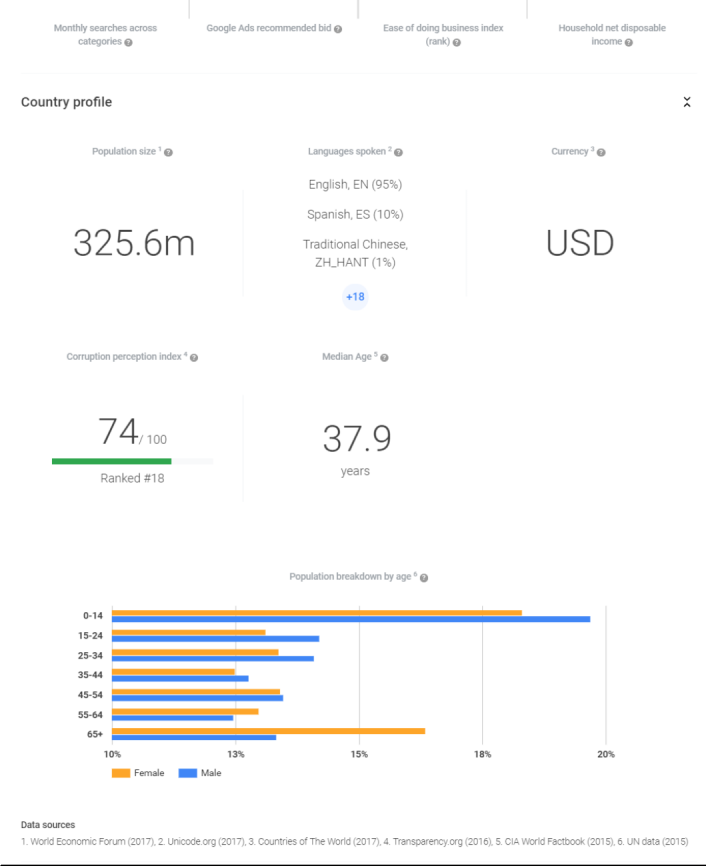Select the 325.6m population figure
The height and width of the screenshot is (866, 706).
pos(134,243)
